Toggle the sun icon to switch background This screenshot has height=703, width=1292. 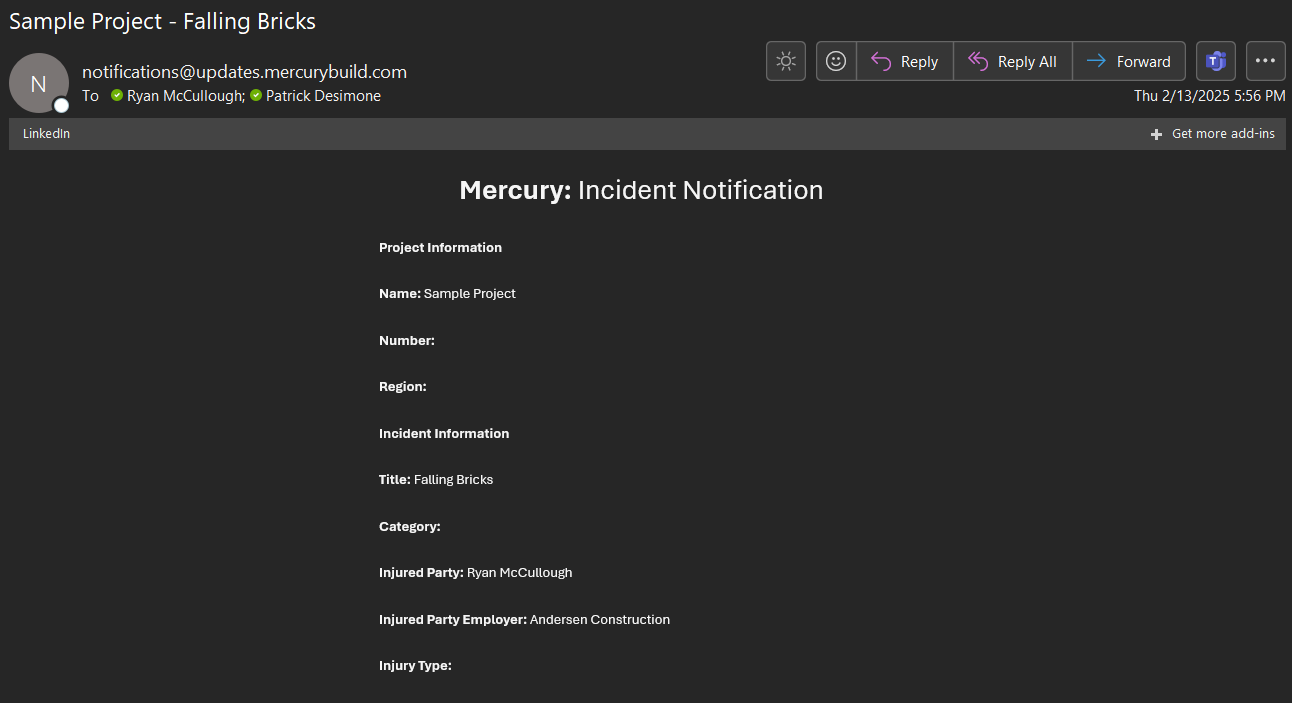click(x=786, y=61)
